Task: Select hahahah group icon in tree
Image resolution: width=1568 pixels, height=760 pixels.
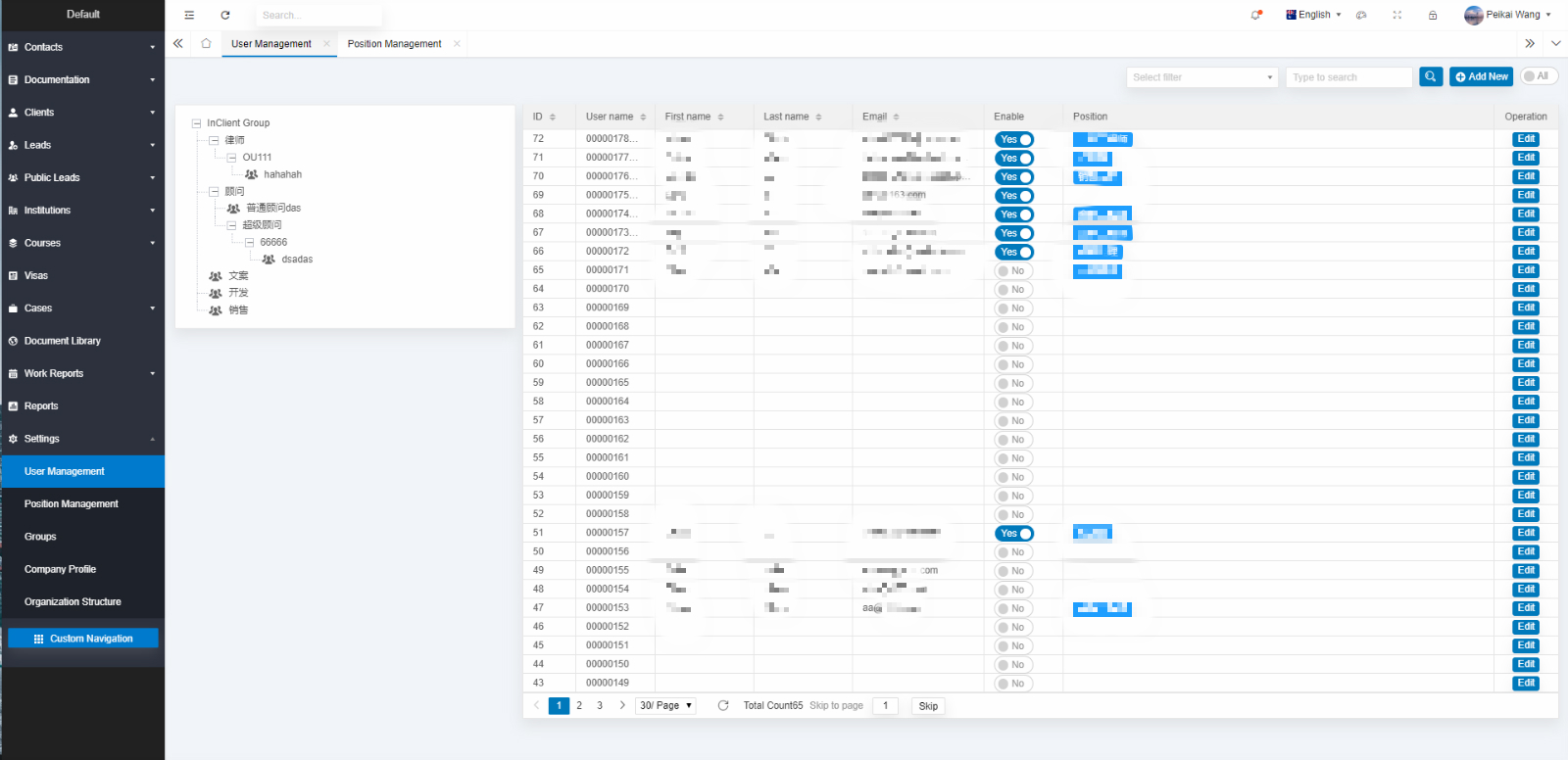Action: (252, 174)
